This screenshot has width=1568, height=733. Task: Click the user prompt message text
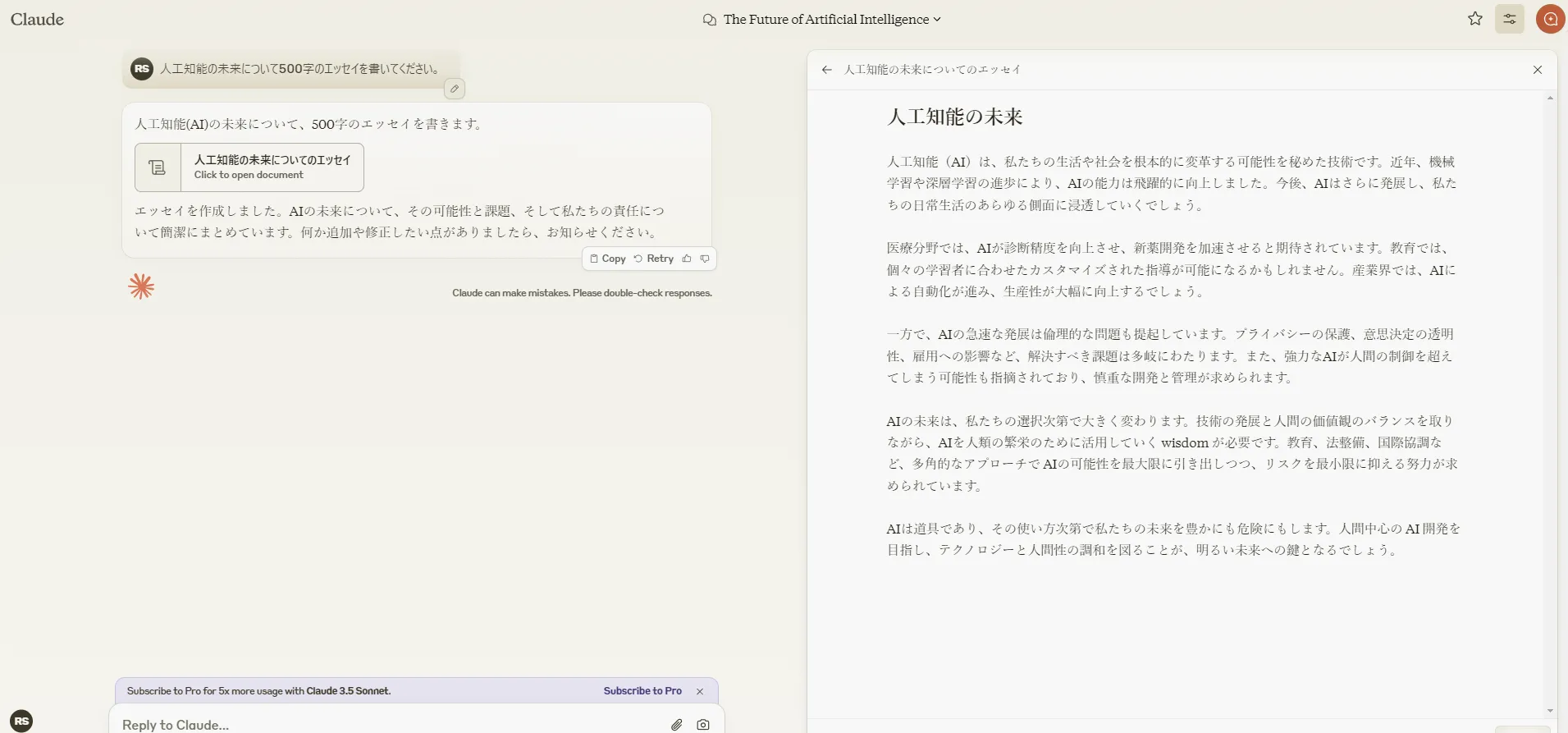299,69
